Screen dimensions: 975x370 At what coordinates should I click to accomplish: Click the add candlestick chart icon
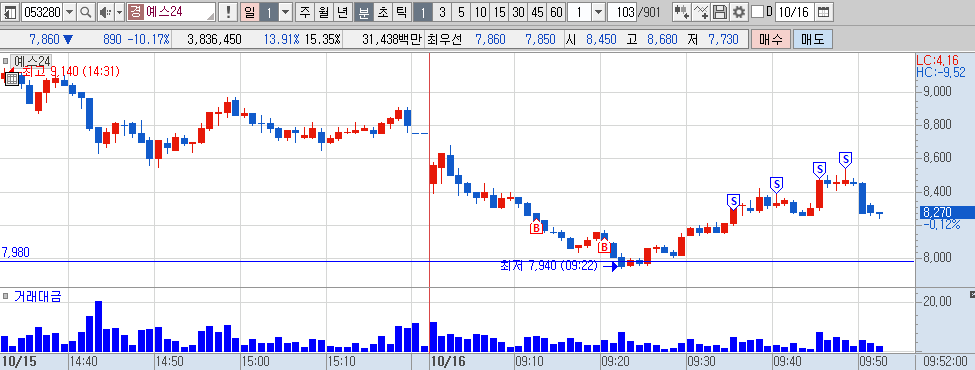[682, 11]
